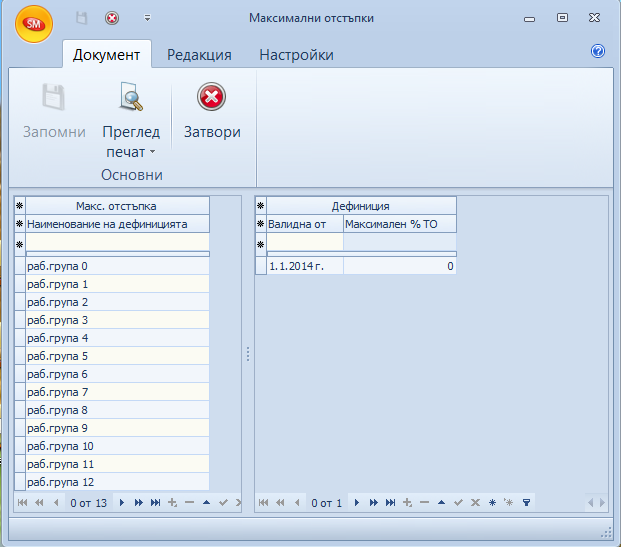621x547 pixels.
Task: Click the Максимален % ТО column header
Action: click(x=400, y=224)
